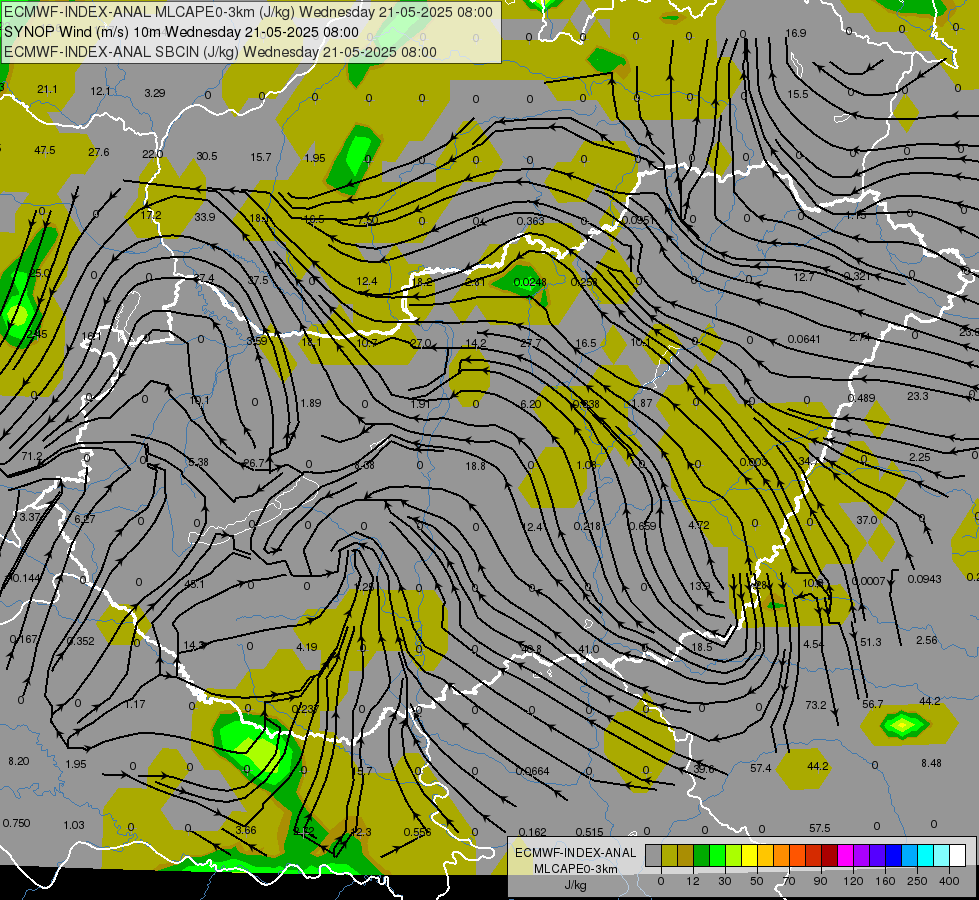This screenshot has height=900, width=979.
Task: Click the map value 21.1
Action: click(x=47, y=89)
